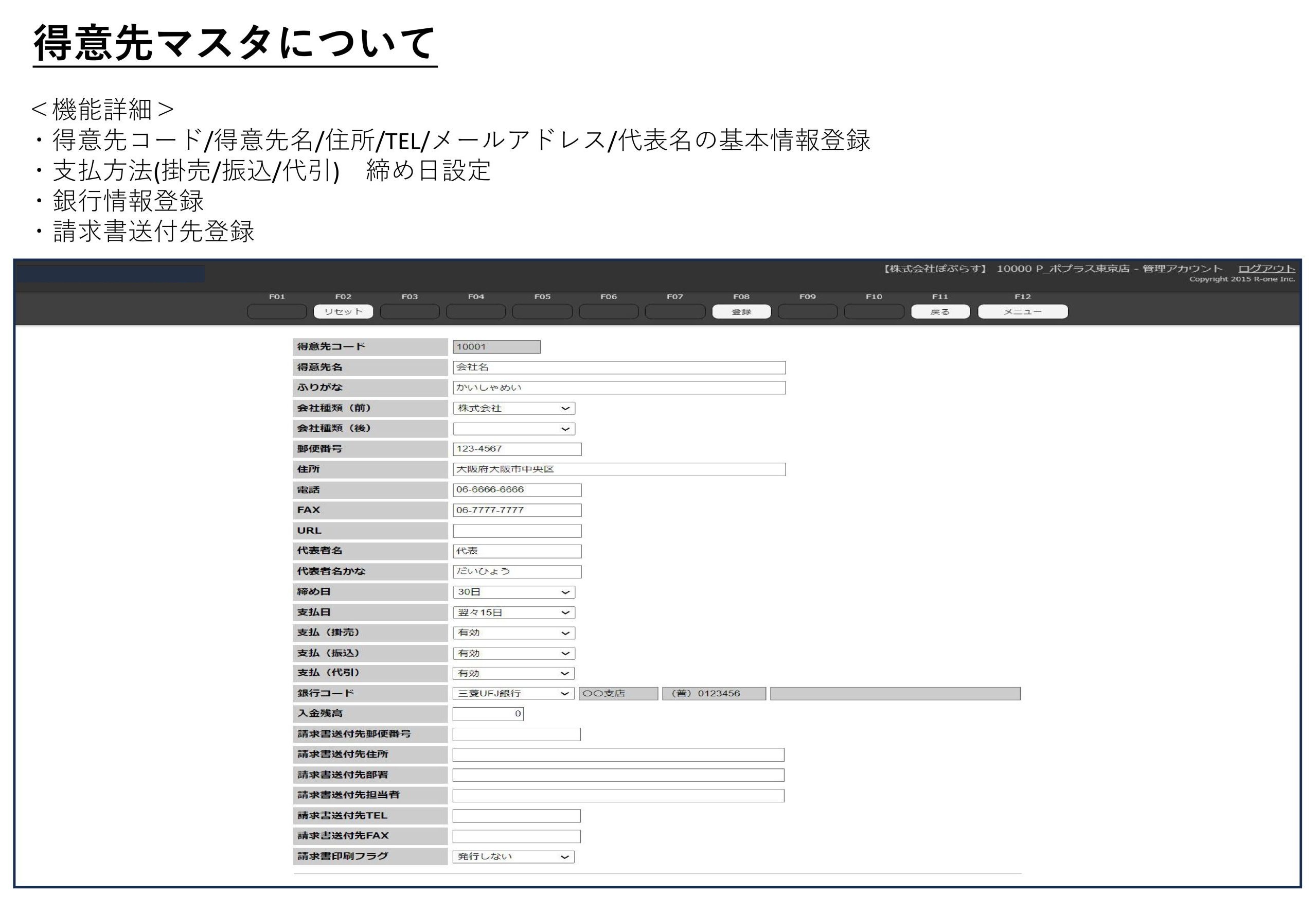Open the 支払（振込） dropdown

click(x=513, y=653)
